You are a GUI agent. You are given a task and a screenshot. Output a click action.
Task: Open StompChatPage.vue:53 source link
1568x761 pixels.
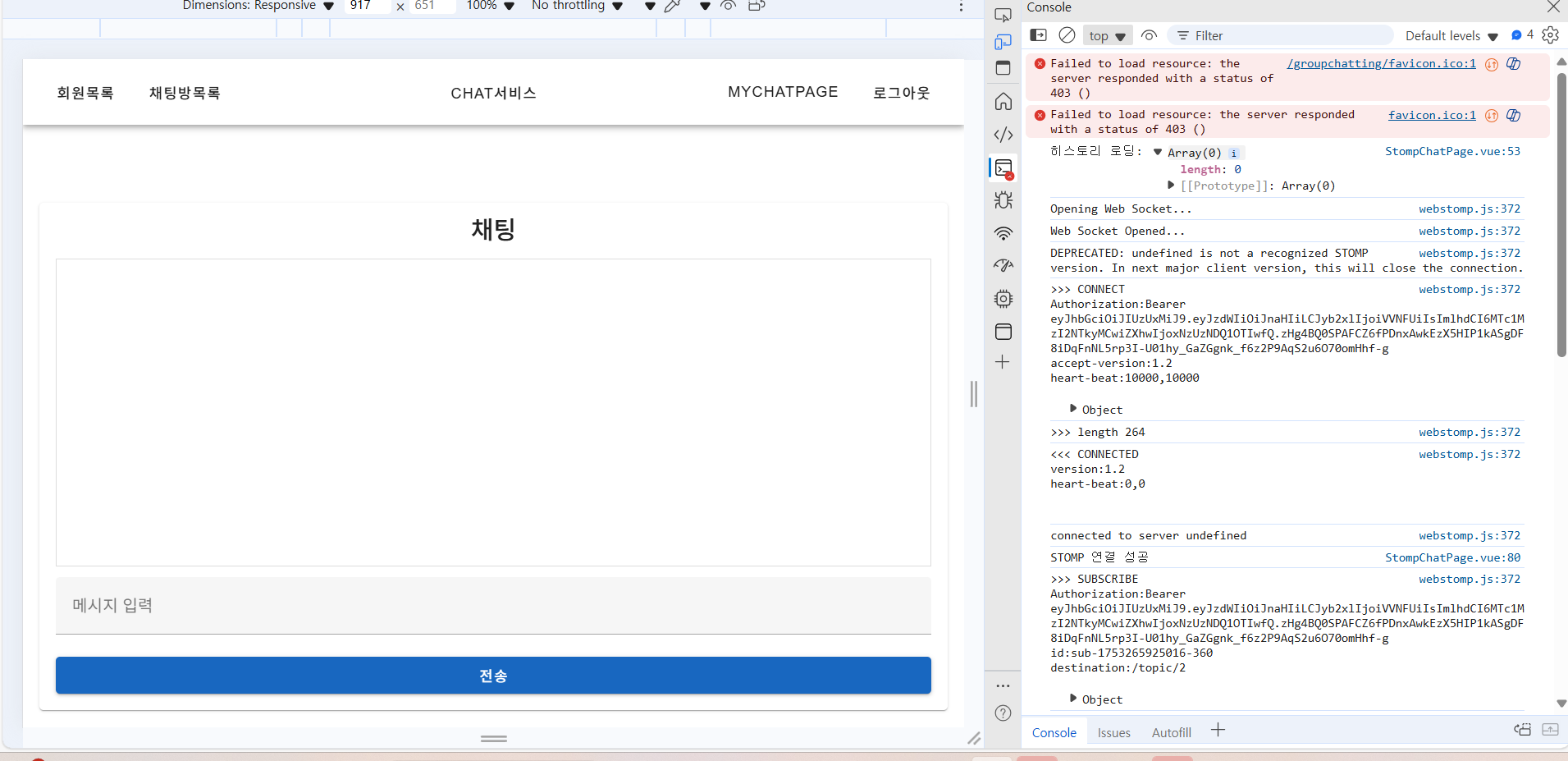click(x=1452, y=151)
